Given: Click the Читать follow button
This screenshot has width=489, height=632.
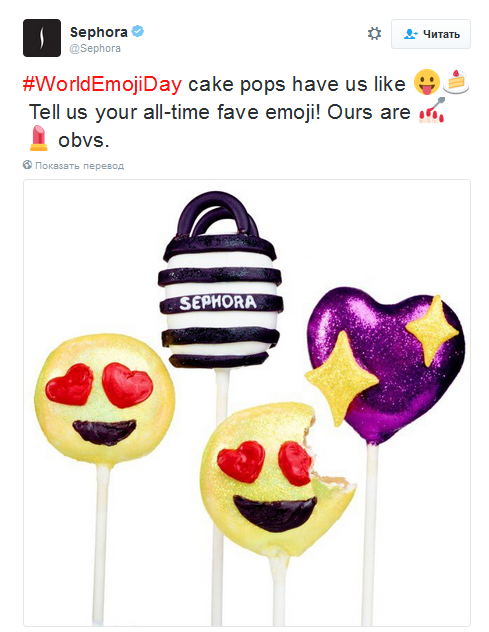Looking at the screenshot, I should [x=431, y=34].
